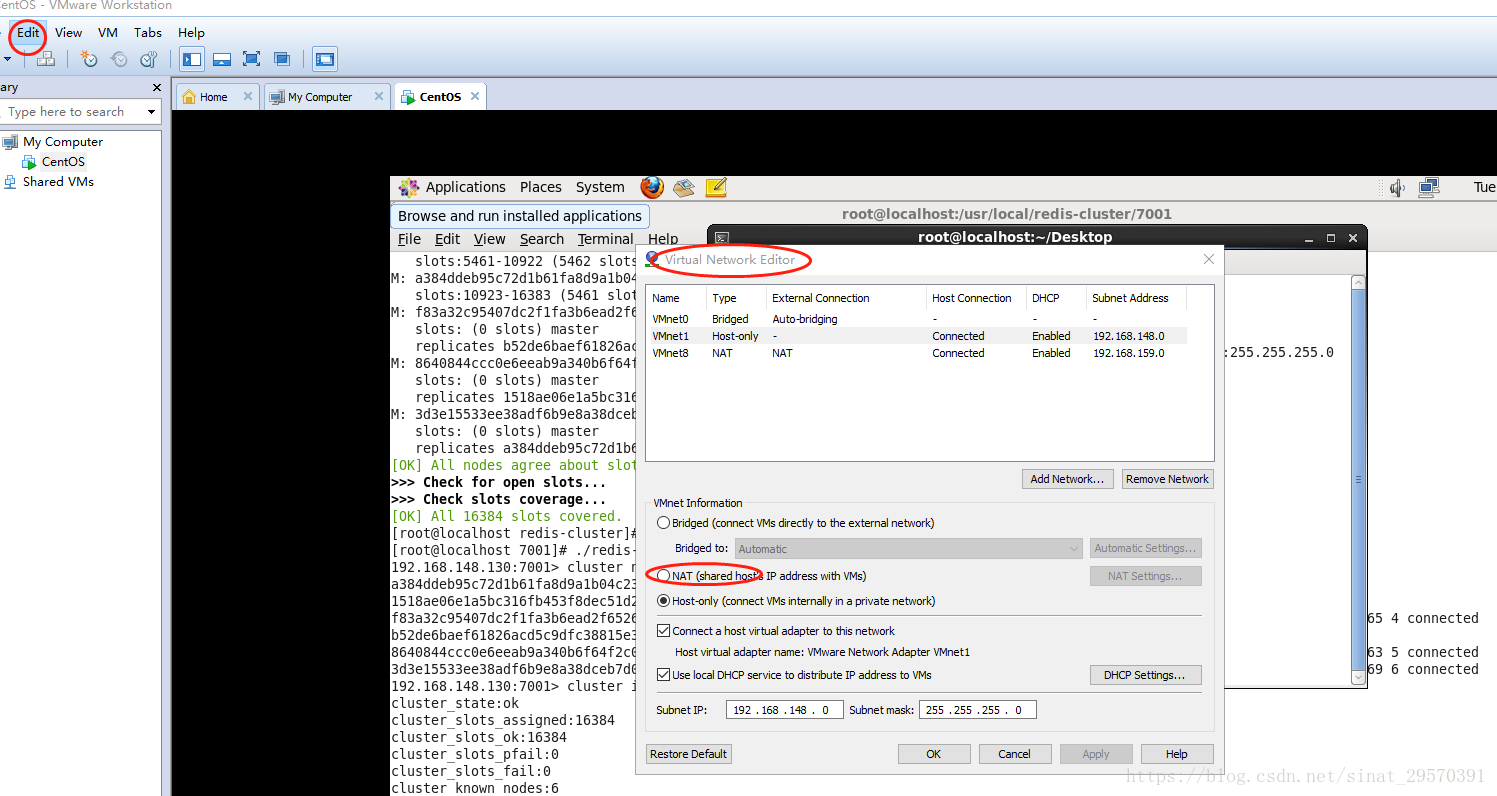Maximize the root@localhost Desktop terminal
Viewport: 1497px width, 796px height.
(1331, 238)
